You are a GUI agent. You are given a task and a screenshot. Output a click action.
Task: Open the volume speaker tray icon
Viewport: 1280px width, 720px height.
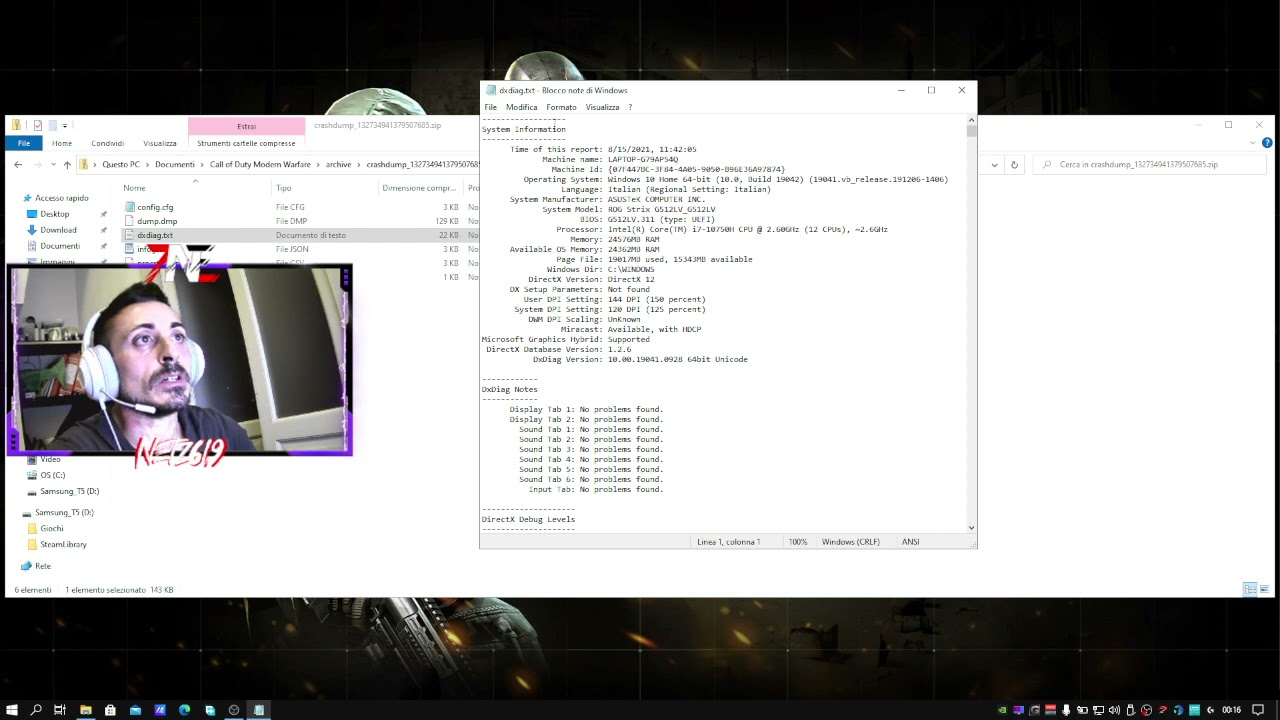click(1114, 710)
